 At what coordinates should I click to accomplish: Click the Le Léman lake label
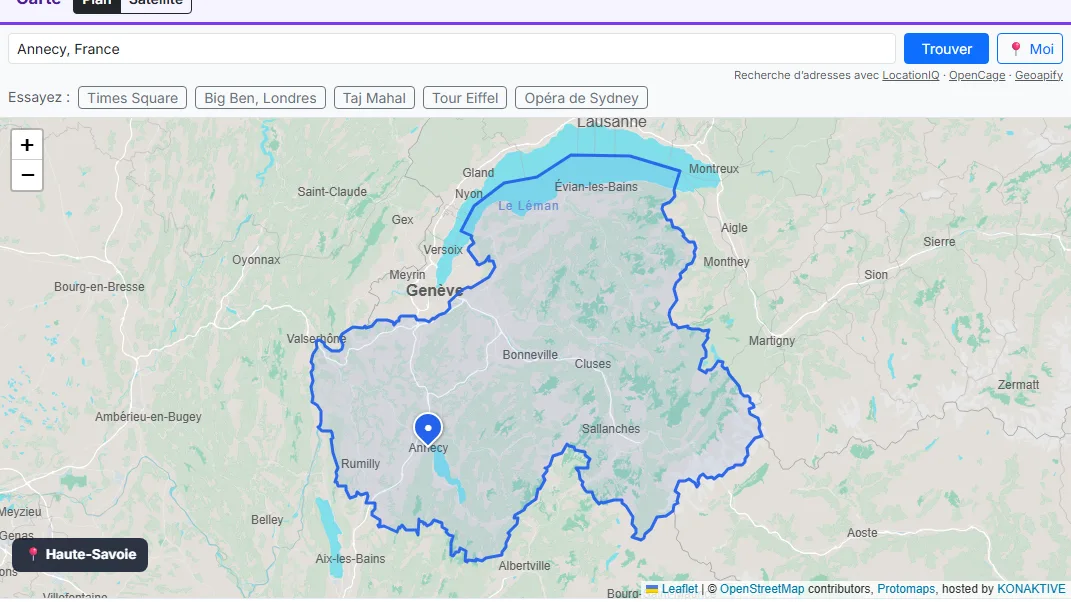coord(528,206)
